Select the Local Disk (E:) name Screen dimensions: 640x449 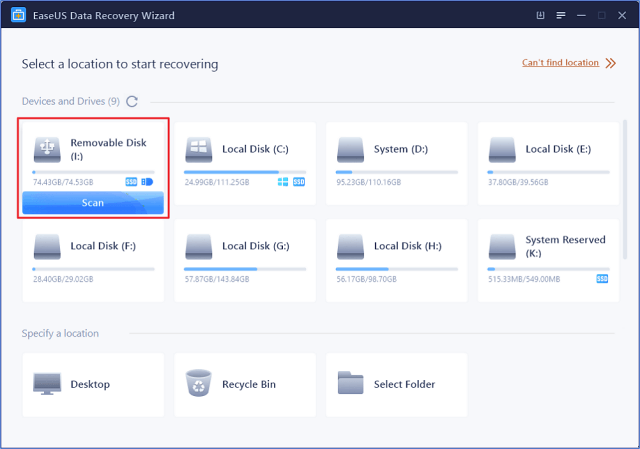(558, 149)
